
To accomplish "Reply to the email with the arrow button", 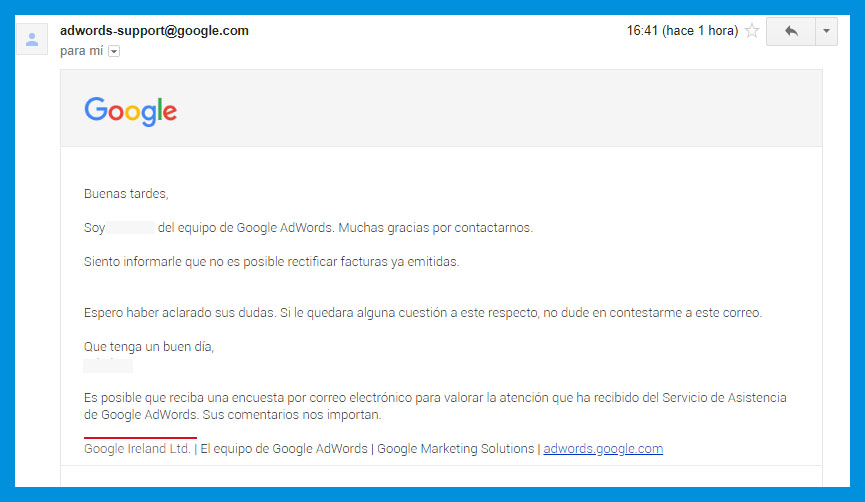I will 791,31.
